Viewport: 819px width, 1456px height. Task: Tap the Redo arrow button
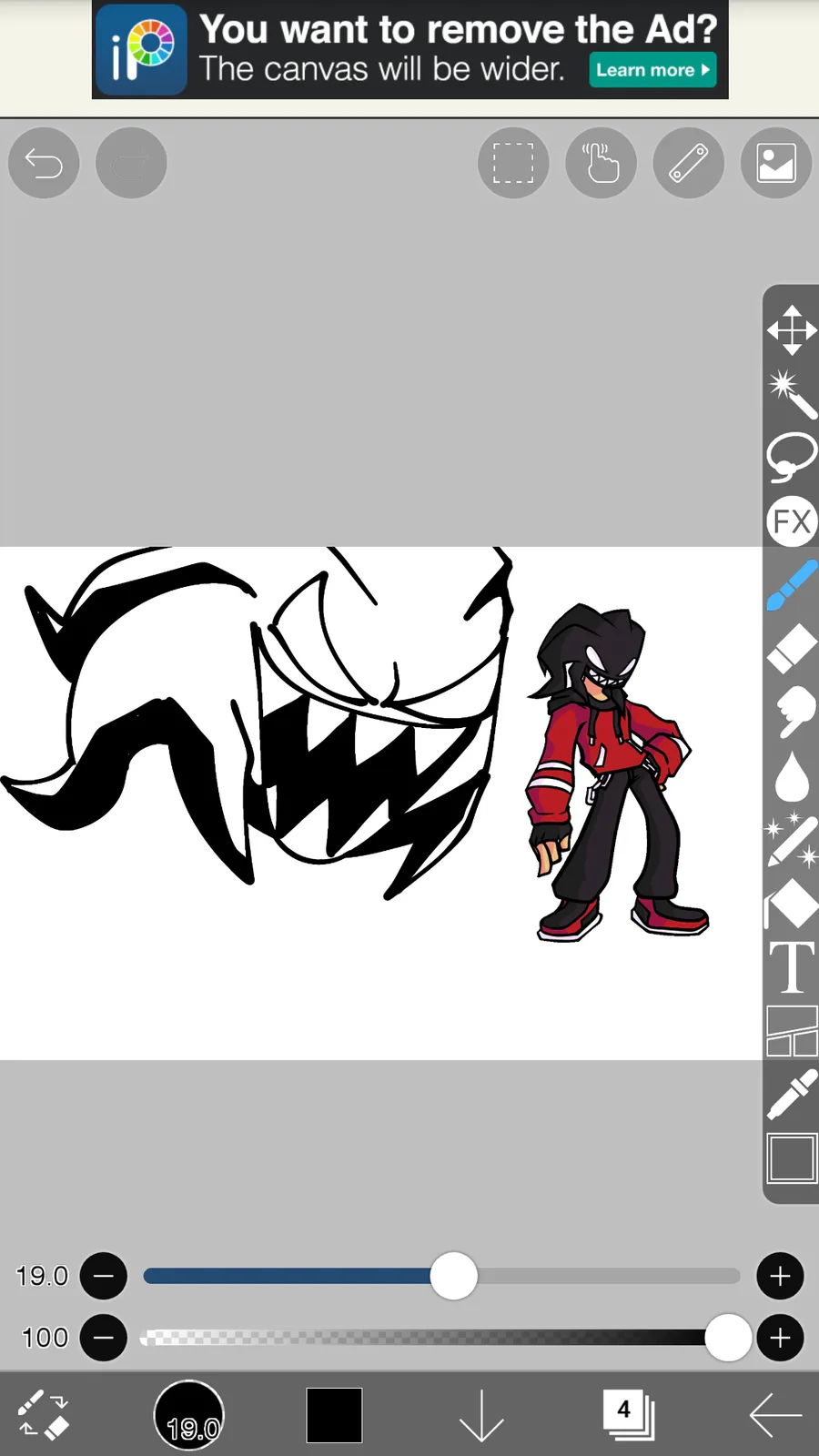click(131, 163)
